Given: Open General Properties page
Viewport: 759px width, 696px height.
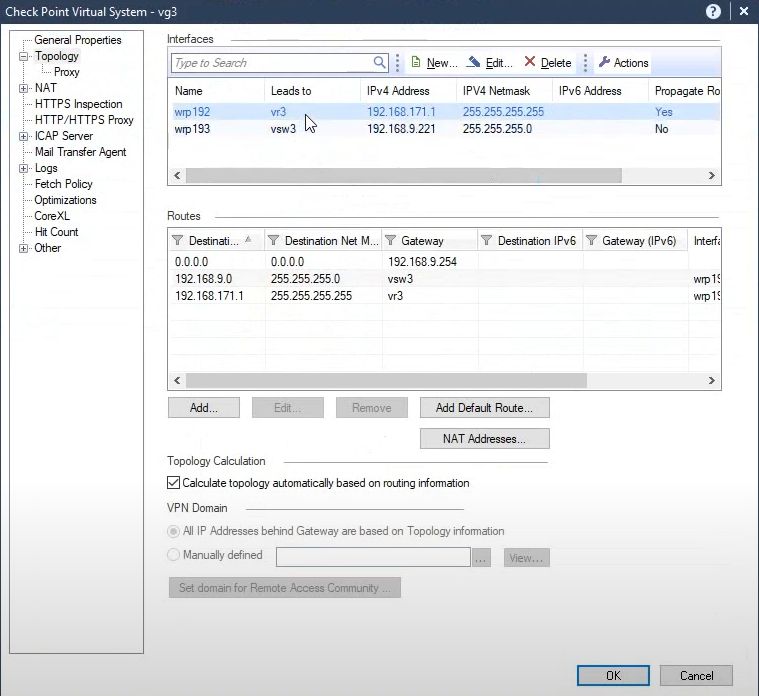Looking at the screenshot, I should tap(77, 40).
